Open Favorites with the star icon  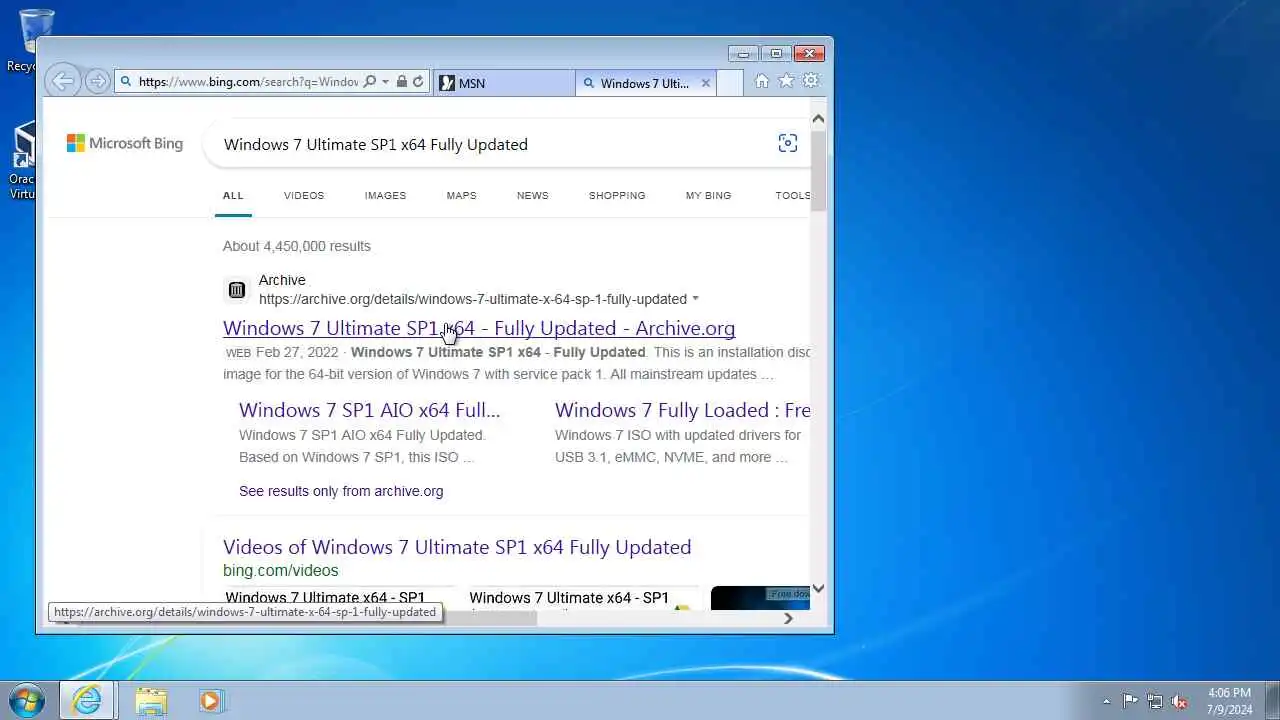point(787,81)
